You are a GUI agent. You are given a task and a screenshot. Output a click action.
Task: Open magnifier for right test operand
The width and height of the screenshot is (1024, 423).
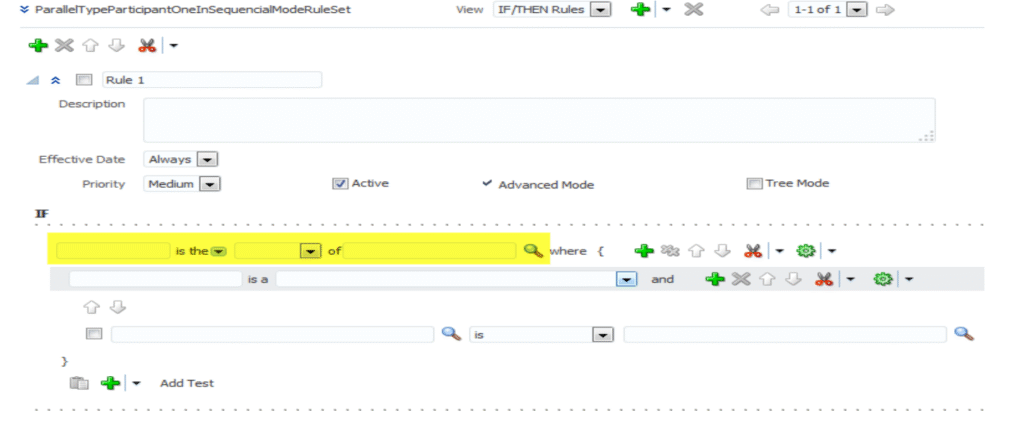tap(964, 334)
